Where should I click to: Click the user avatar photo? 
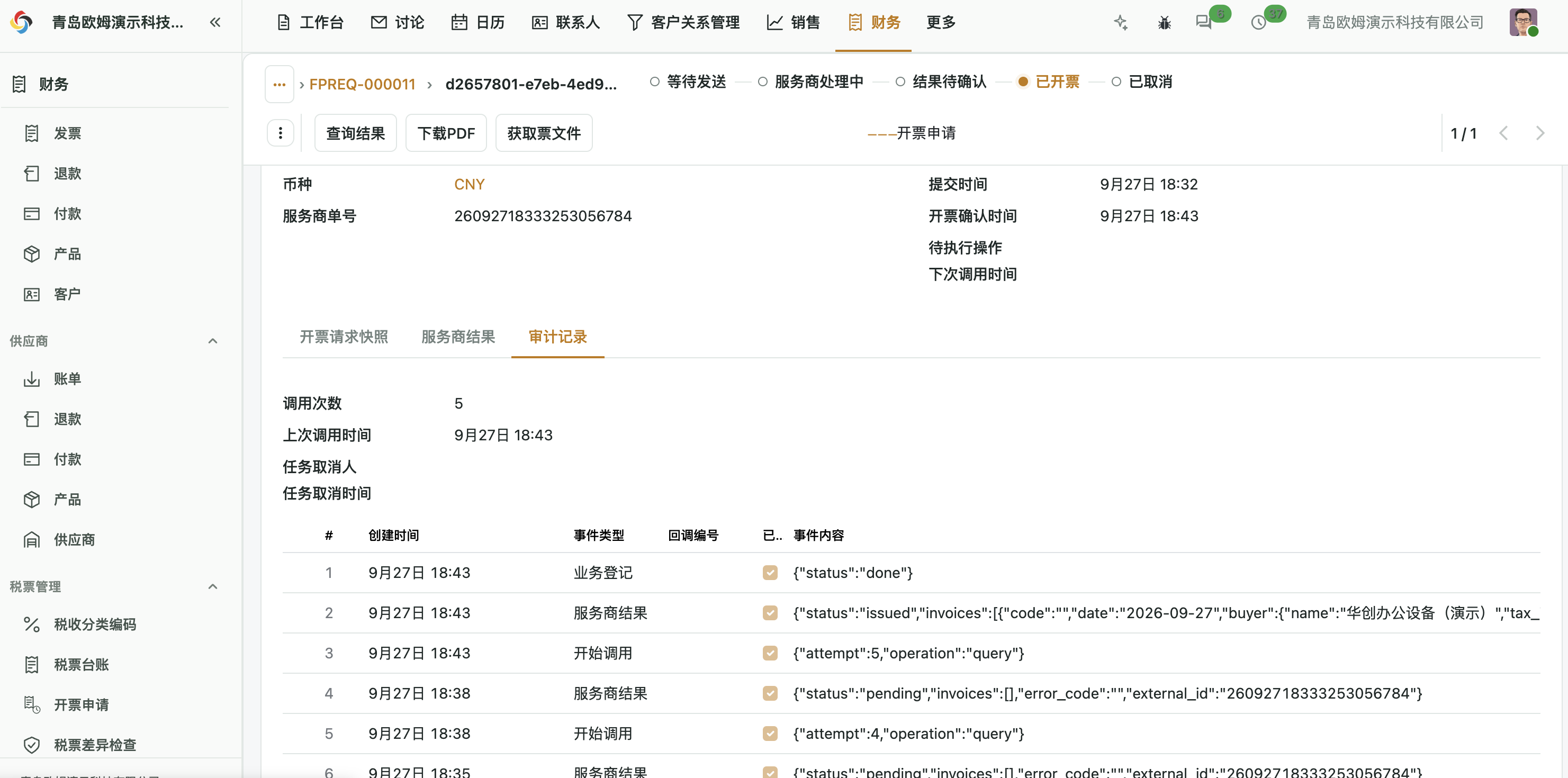pyautogui.click(x=1524, y=23)
